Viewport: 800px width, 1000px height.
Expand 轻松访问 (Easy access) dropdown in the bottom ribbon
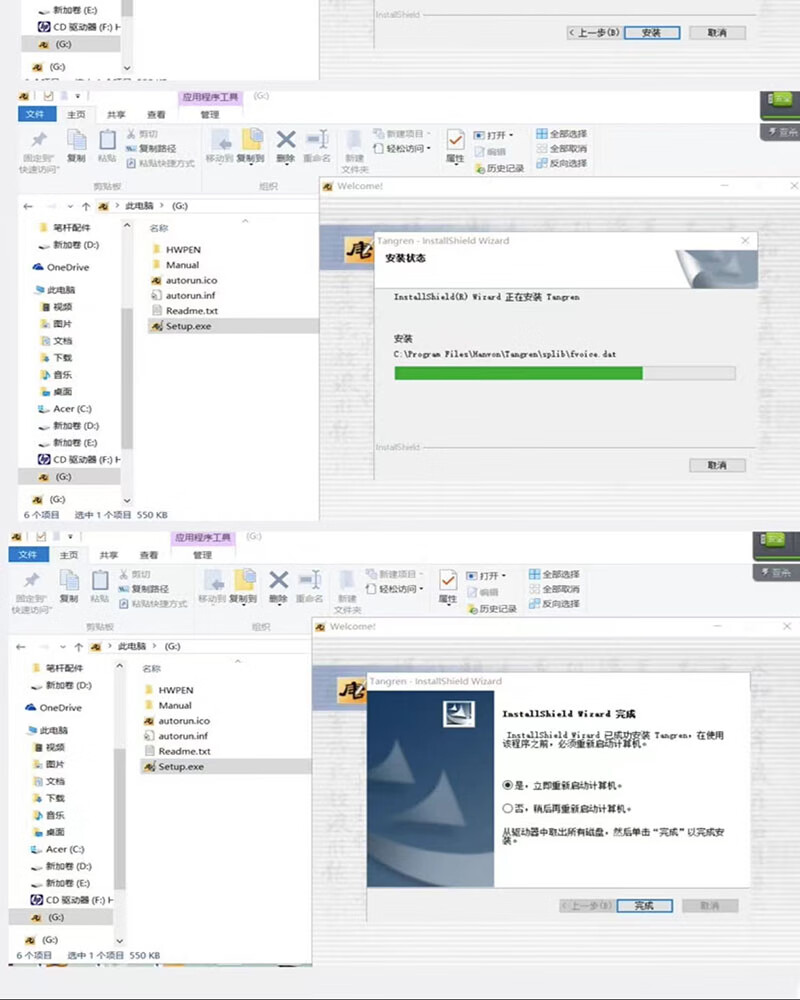coord(401,590)
